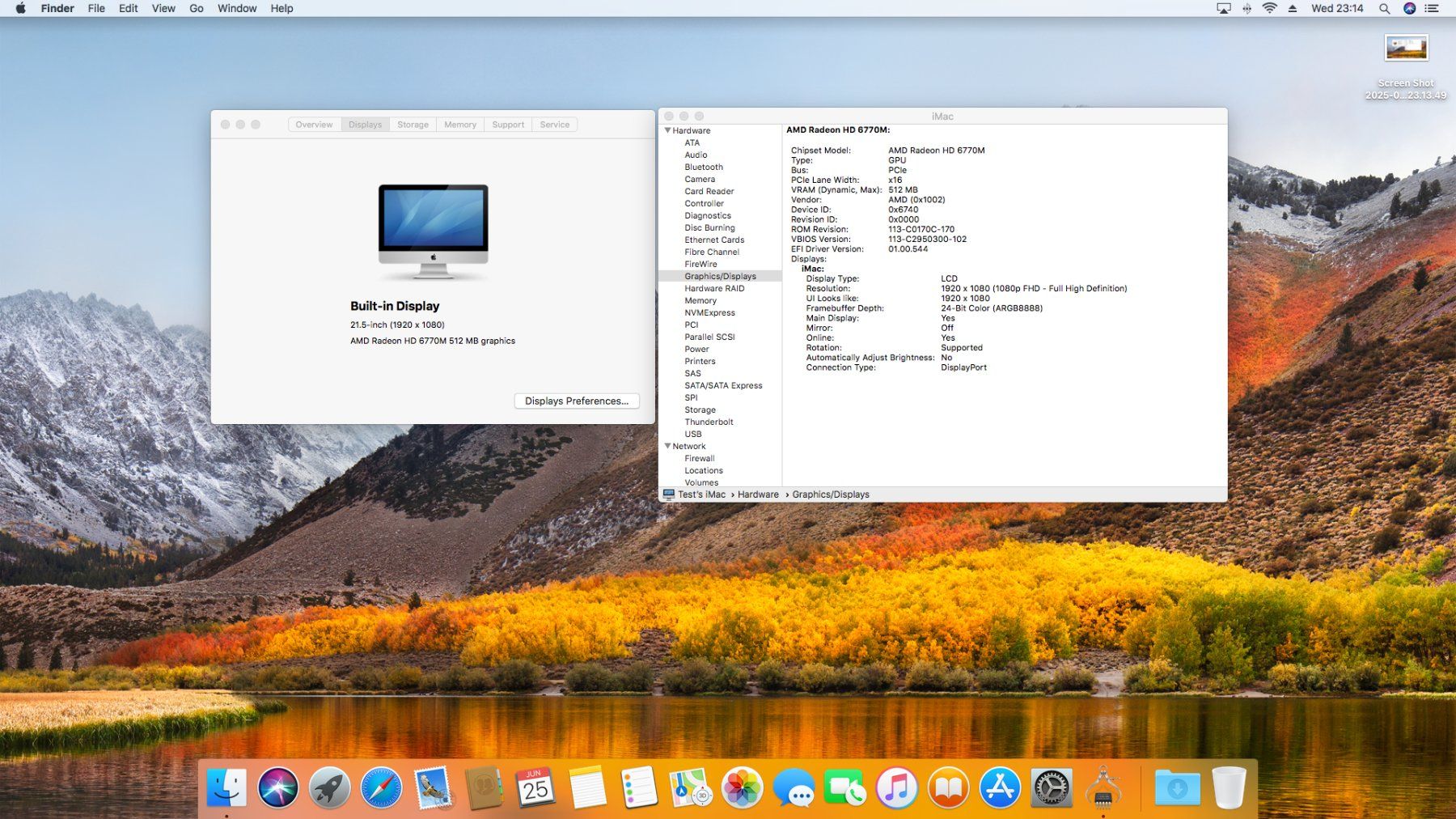Open Maps icon in Dock
Image resolution: width=1456 pixels, height=819 pixels.
[691, 787]
